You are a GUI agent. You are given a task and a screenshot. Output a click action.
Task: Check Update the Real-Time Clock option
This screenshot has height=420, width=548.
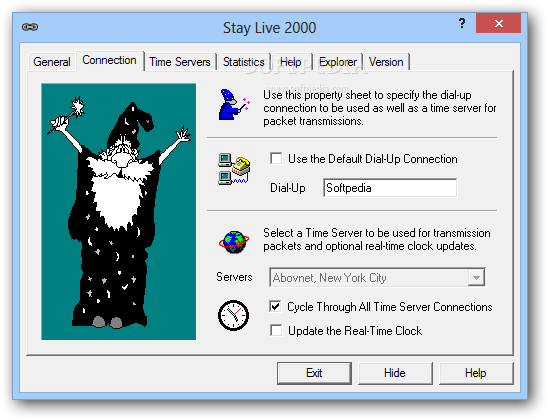click(x=276, y=330)
